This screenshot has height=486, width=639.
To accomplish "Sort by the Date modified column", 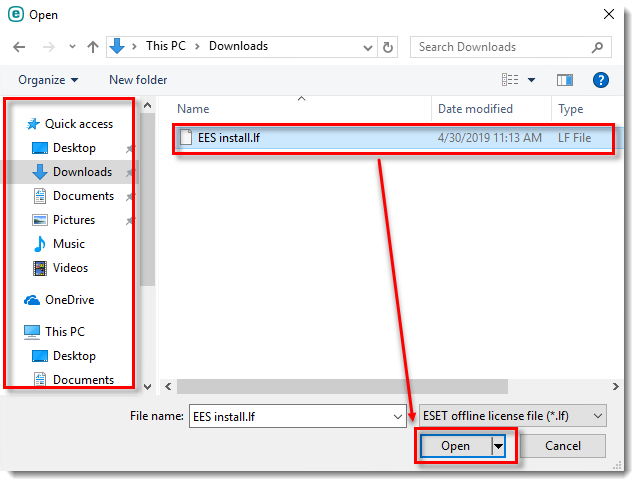I will [475, 109].
